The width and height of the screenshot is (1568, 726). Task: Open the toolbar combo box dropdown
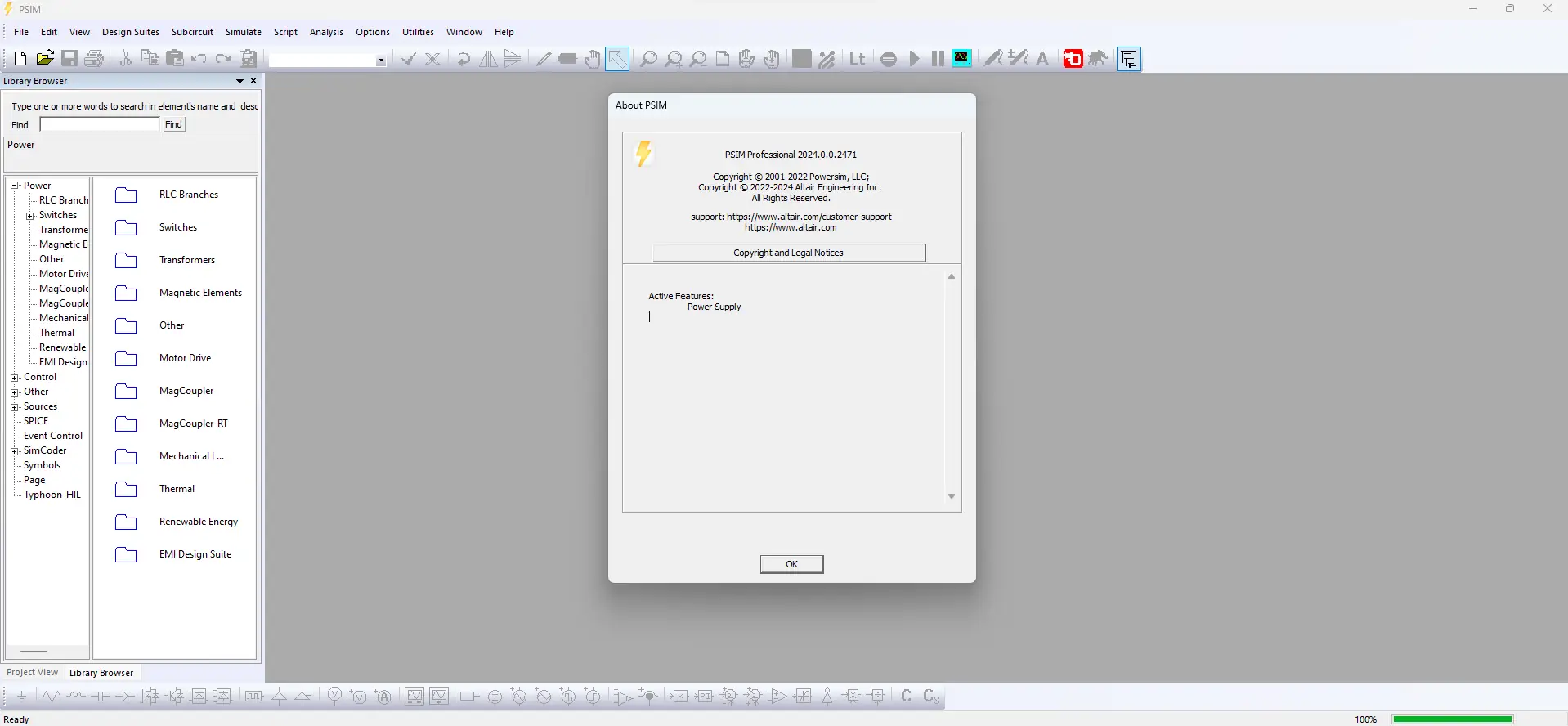pos(381,60)
